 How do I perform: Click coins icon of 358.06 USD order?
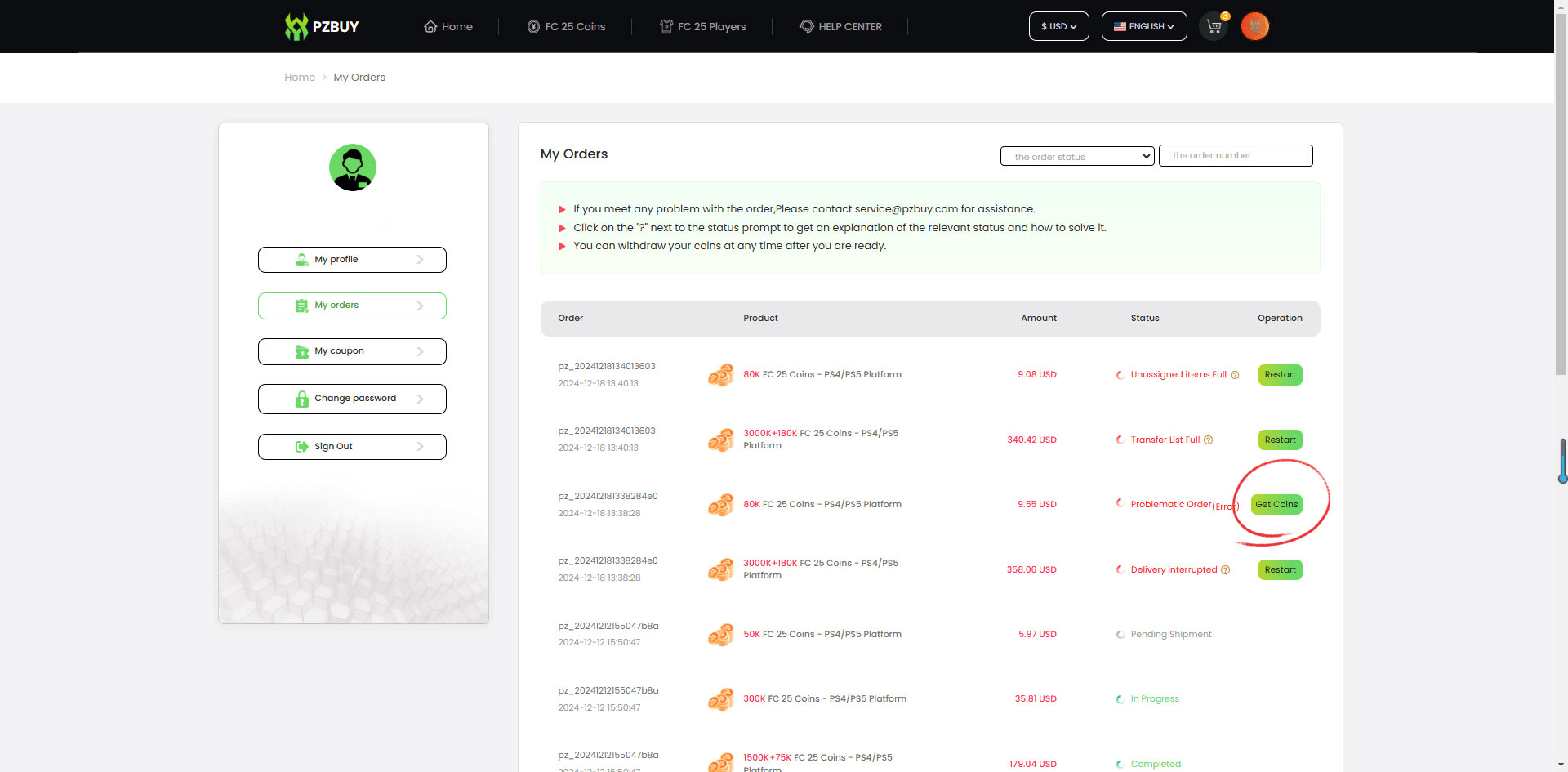(720, 570)
